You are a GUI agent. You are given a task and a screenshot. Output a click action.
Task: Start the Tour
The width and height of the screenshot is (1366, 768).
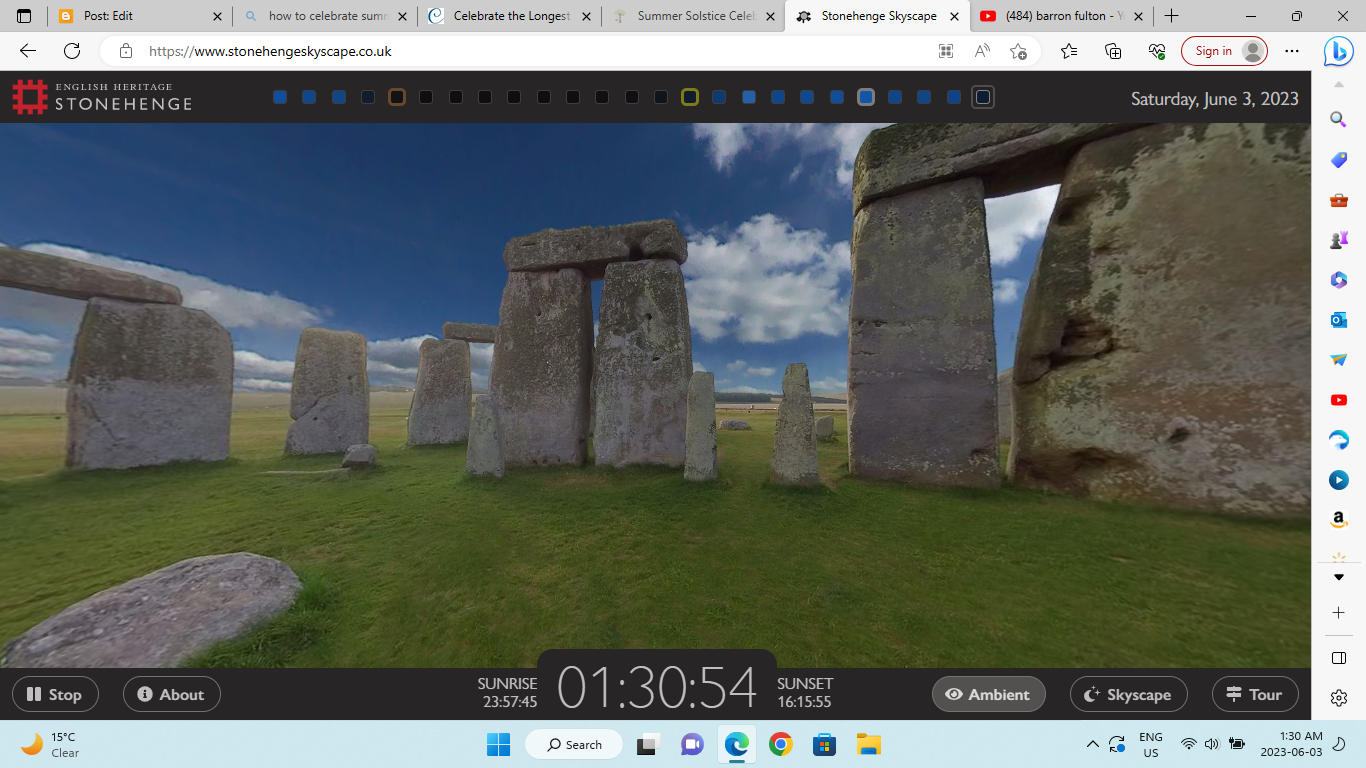tap(1255, 694)
